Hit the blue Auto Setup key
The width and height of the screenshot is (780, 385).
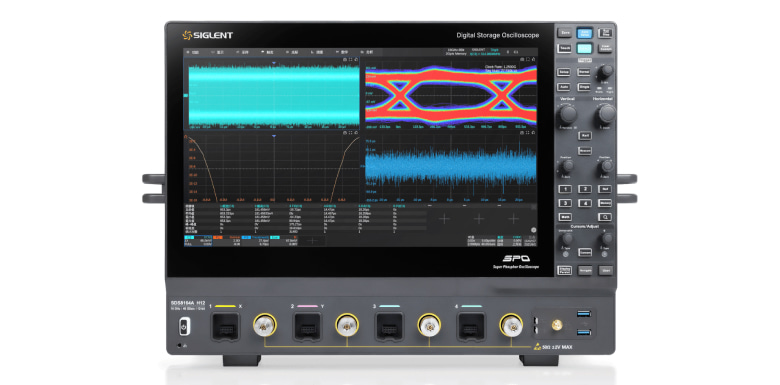(x=585, y=33)
